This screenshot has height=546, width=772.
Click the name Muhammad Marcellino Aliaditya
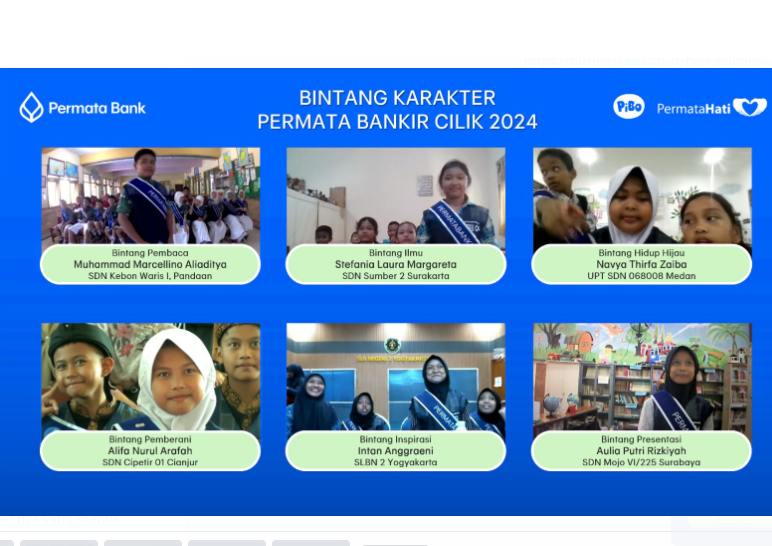tap(150, 264)
